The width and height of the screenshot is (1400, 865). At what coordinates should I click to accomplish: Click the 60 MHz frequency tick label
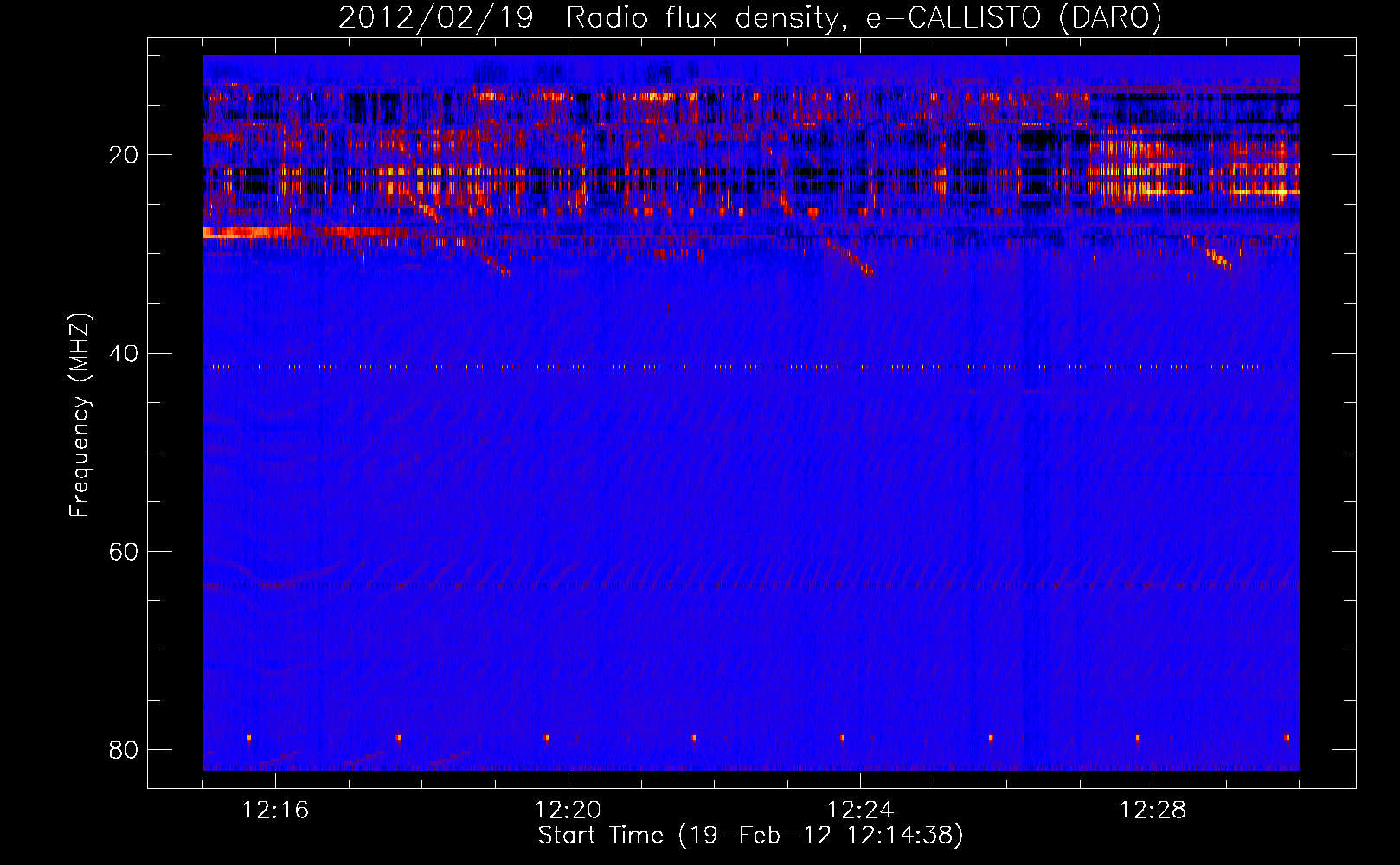tap(124, 552)
